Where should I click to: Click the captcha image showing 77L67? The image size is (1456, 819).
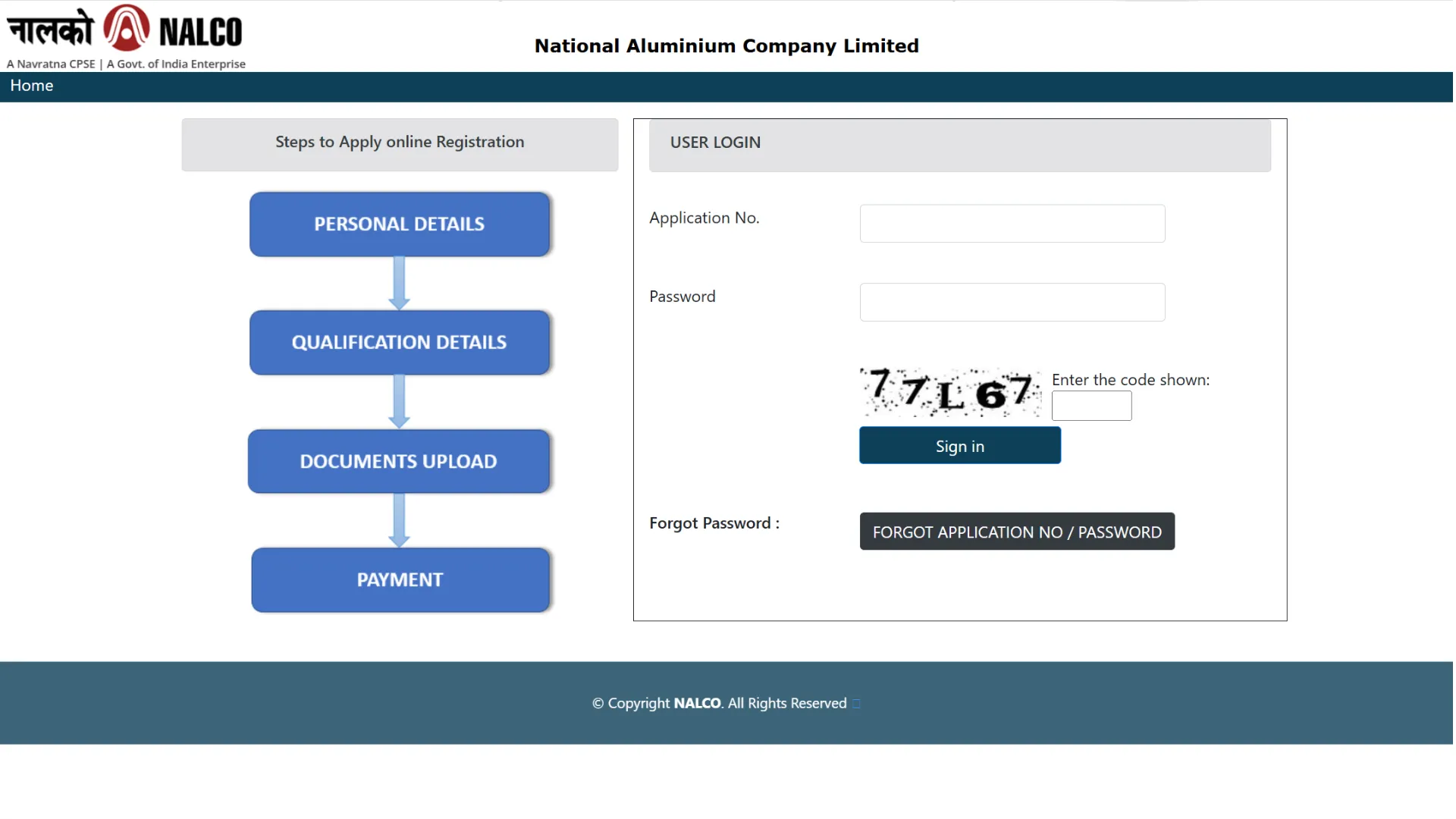[951, 393]
